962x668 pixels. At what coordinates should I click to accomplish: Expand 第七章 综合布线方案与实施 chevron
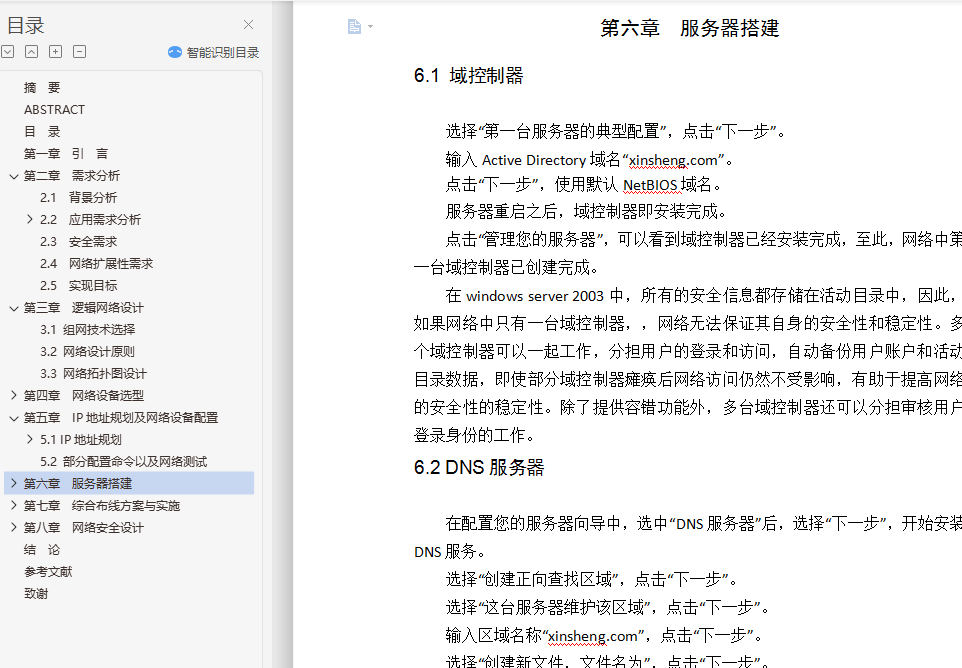click(13, 505)
